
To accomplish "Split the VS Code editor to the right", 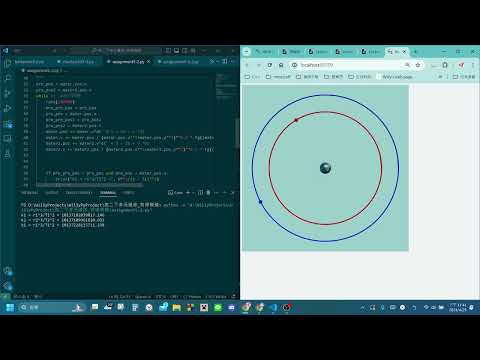I will [x=225, y=62].
